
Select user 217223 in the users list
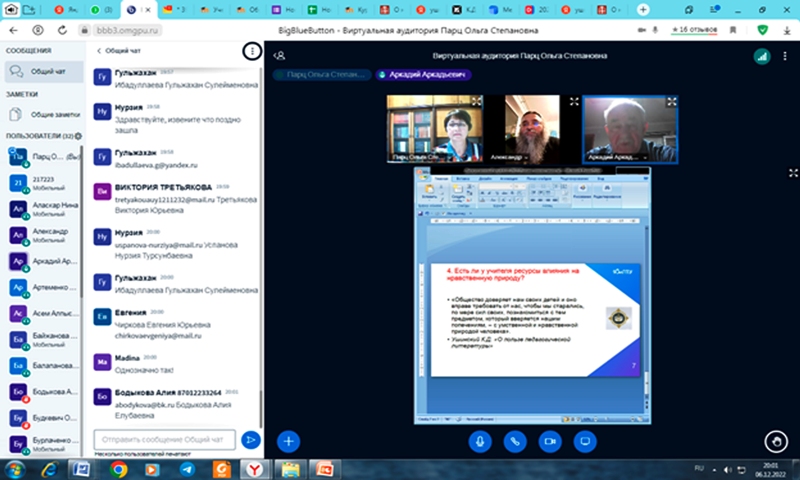point(44,183)
